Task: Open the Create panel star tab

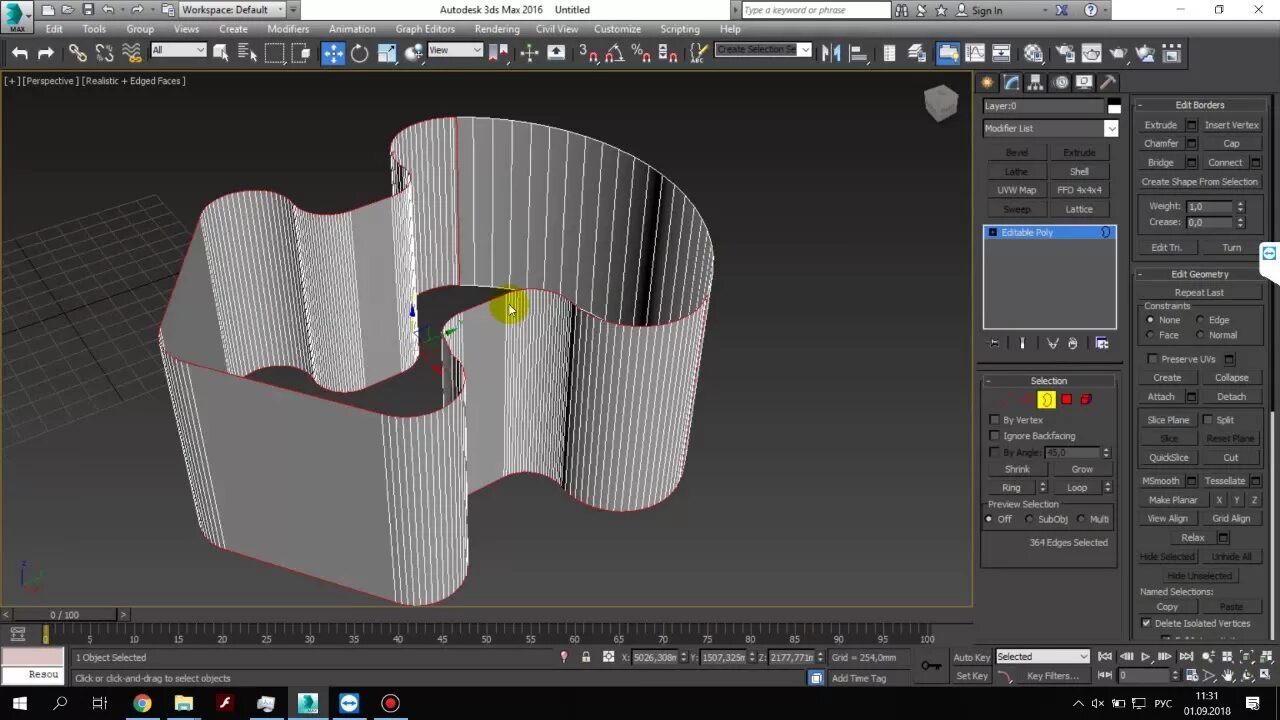Action: pyautogui.click(x=988, y=83)
